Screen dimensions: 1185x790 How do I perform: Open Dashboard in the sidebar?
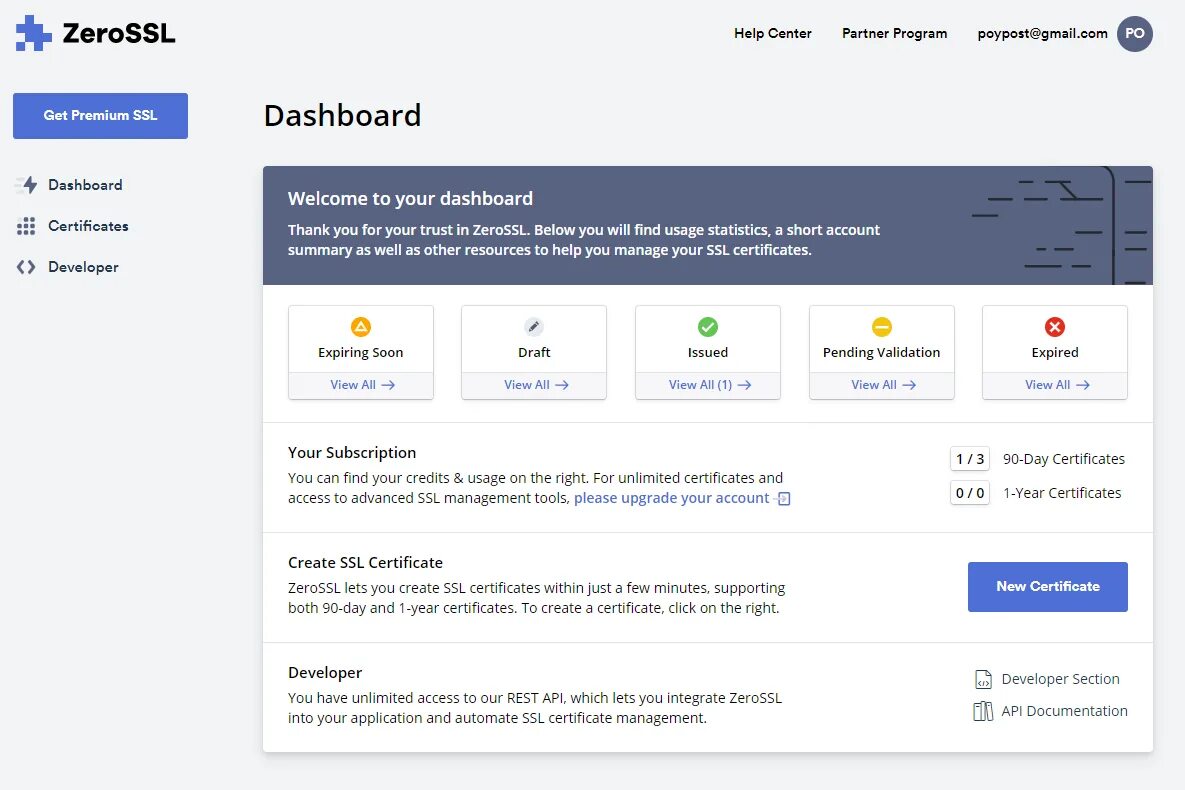[x=85, y=185]
